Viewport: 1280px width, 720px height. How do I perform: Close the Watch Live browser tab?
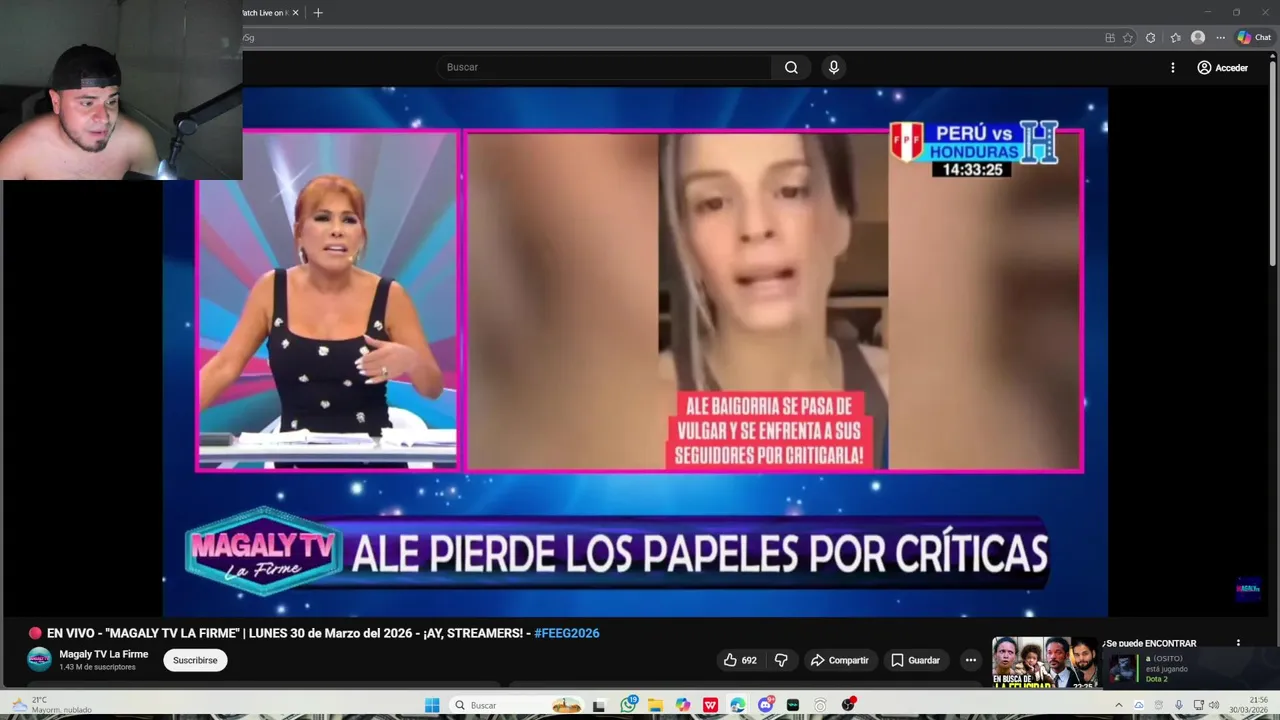[295, 13]
